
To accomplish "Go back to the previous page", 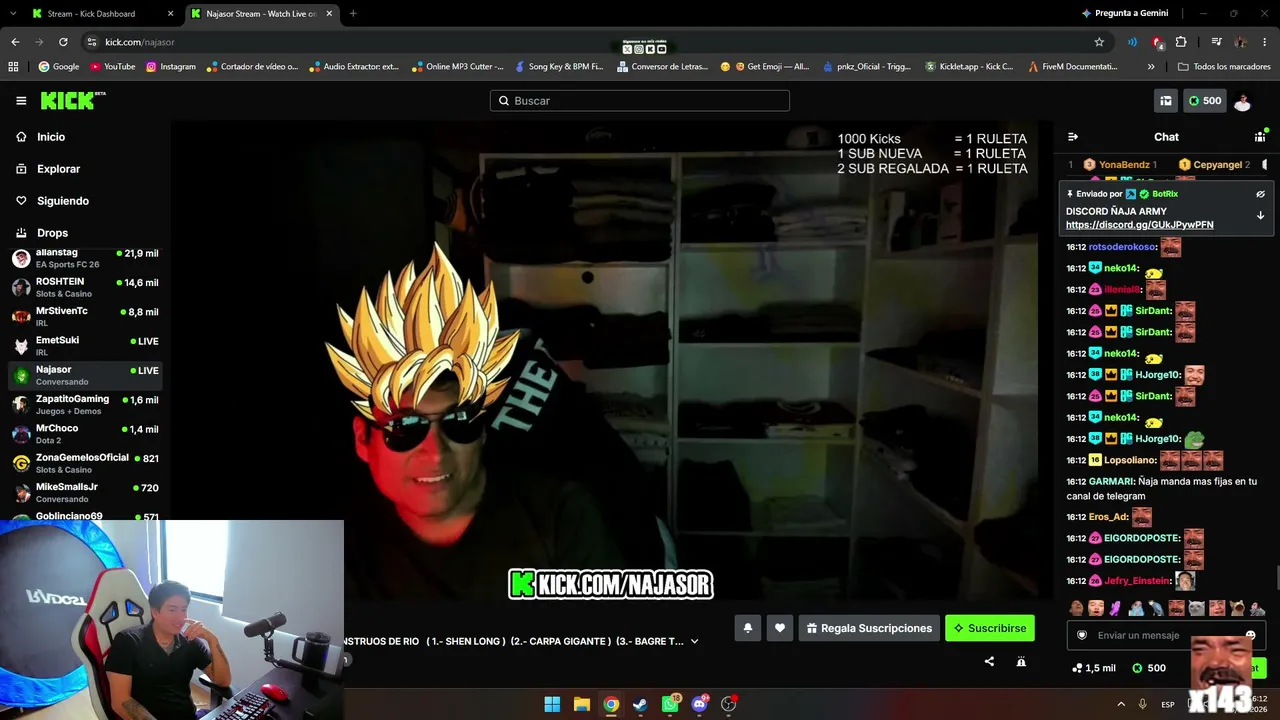I will click(15, 42).
